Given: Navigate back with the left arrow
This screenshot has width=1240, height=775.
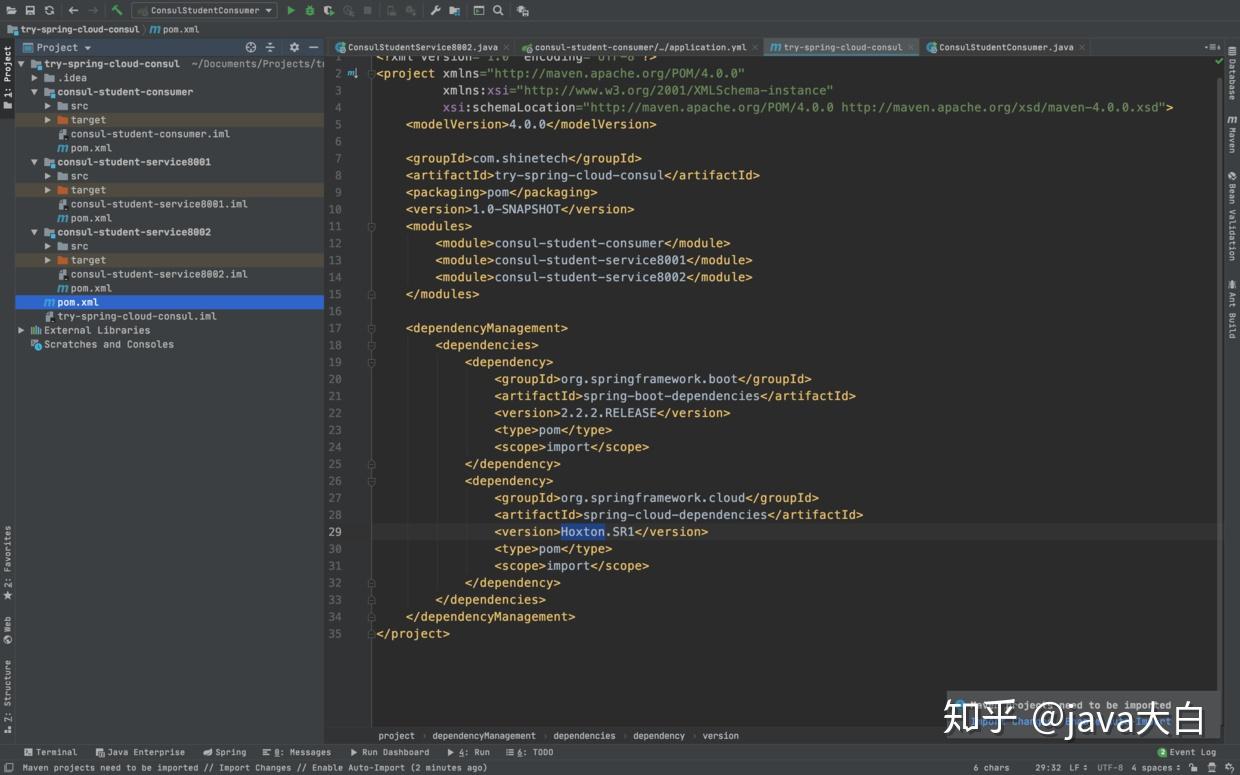Looking at the screenshot, I should (x=73, y=10).
